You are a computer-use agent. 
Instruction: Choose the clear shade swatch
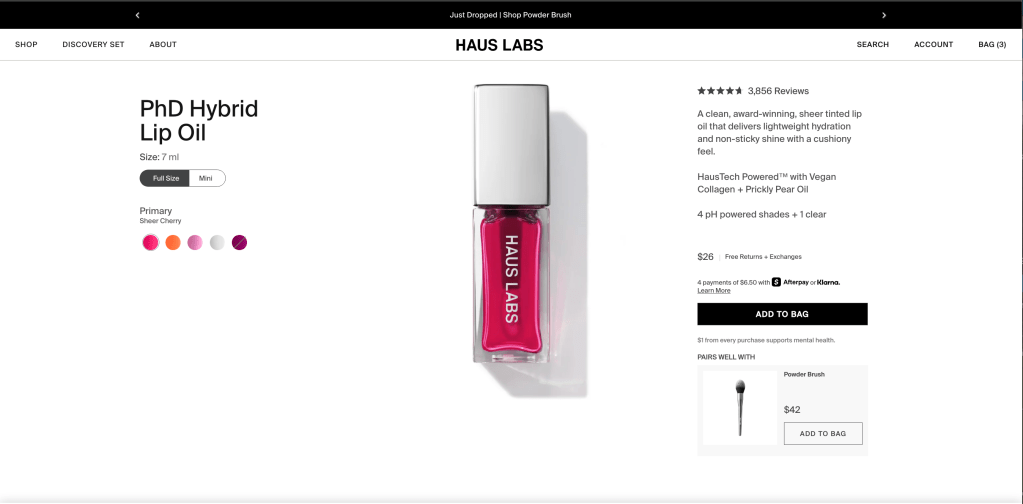217,243
